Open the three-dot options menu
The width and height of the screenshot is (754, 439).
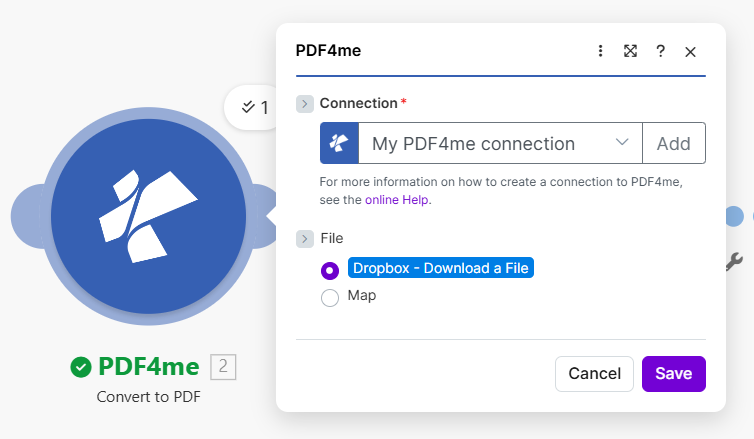pos(600,51)
